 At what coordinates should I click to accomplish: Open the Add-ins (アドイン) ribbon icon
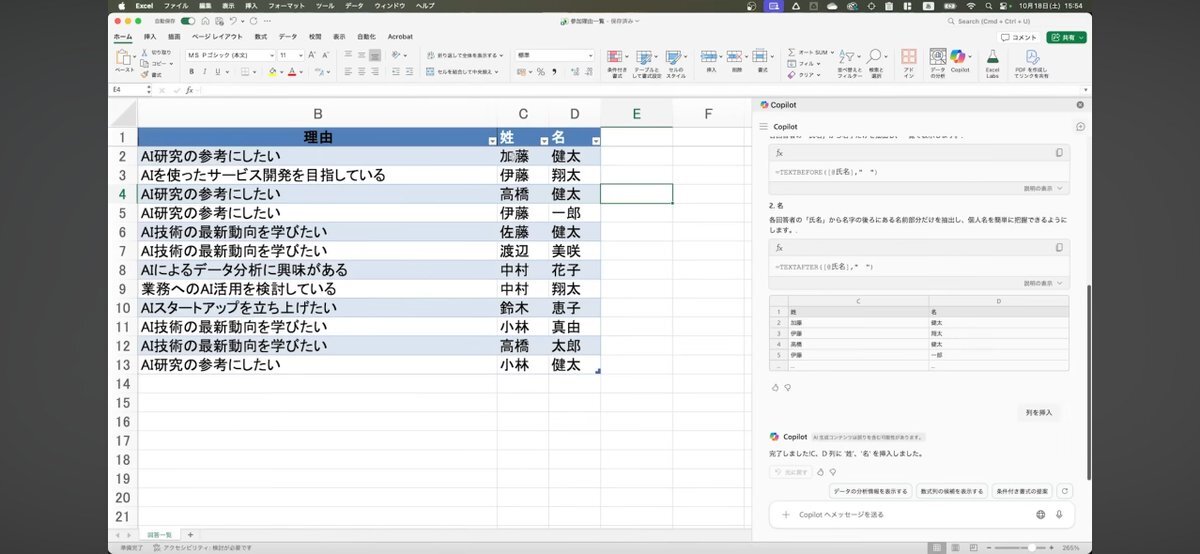click(x=908, y=60)
